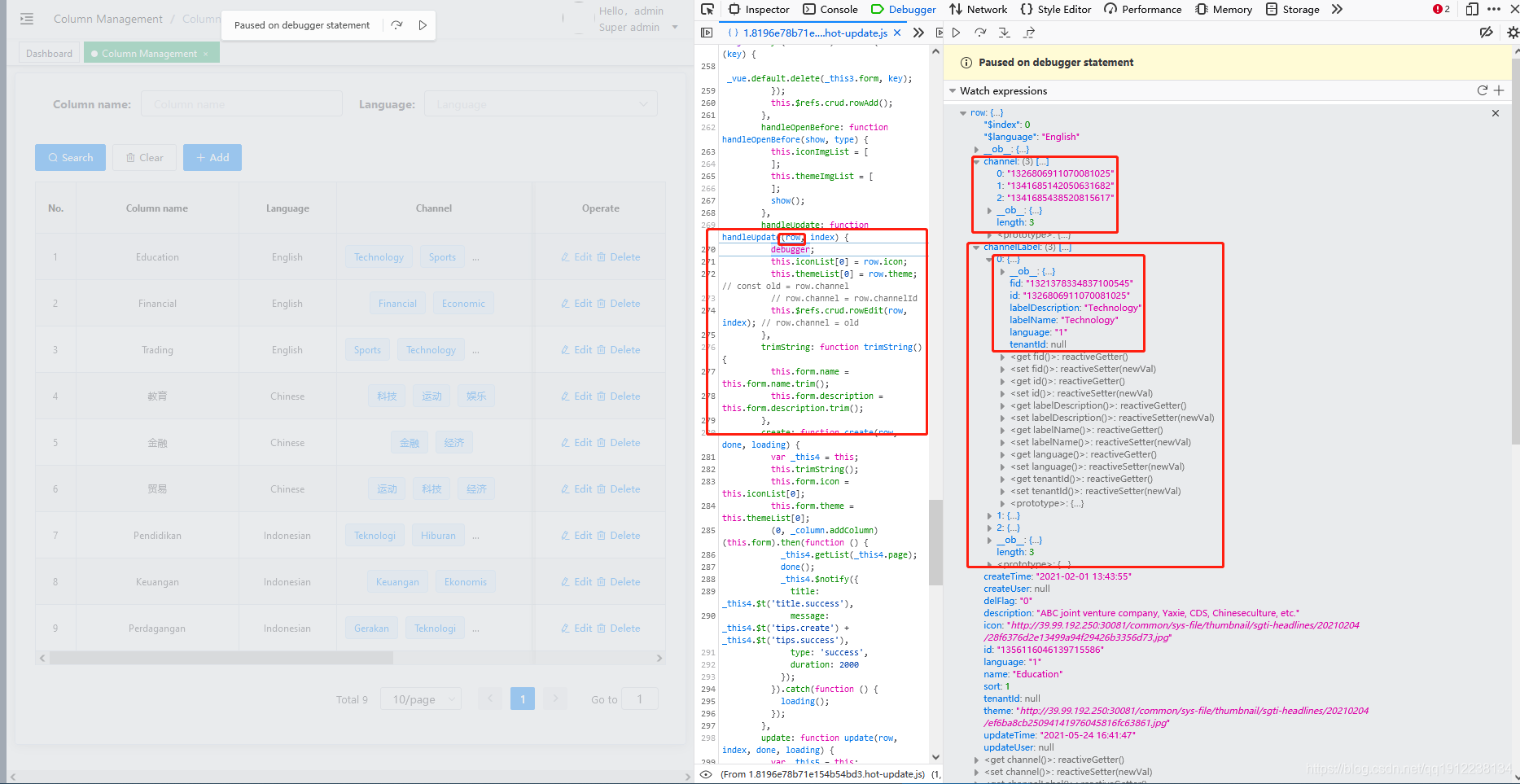Delete the Education row
The height and width of the screenshot is (784, 1520).
point(619,257)
